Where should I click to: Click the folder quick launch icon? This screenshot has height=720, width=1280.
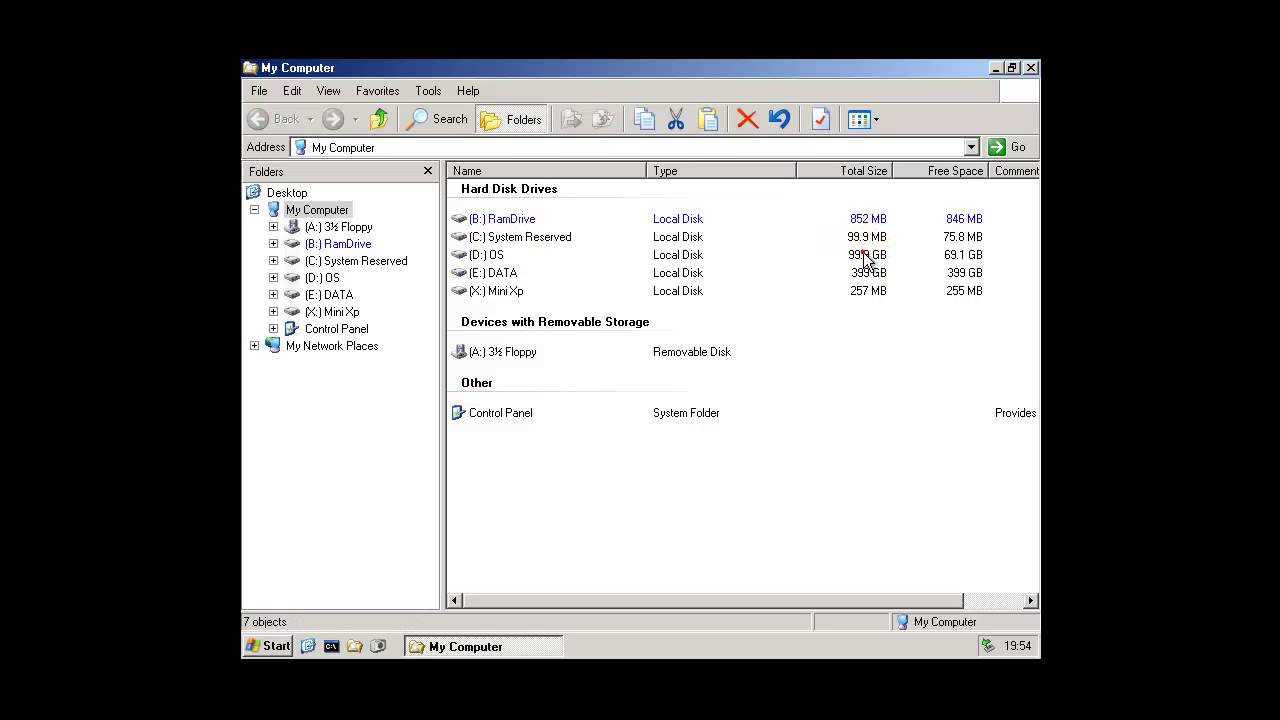pos(354,646)
